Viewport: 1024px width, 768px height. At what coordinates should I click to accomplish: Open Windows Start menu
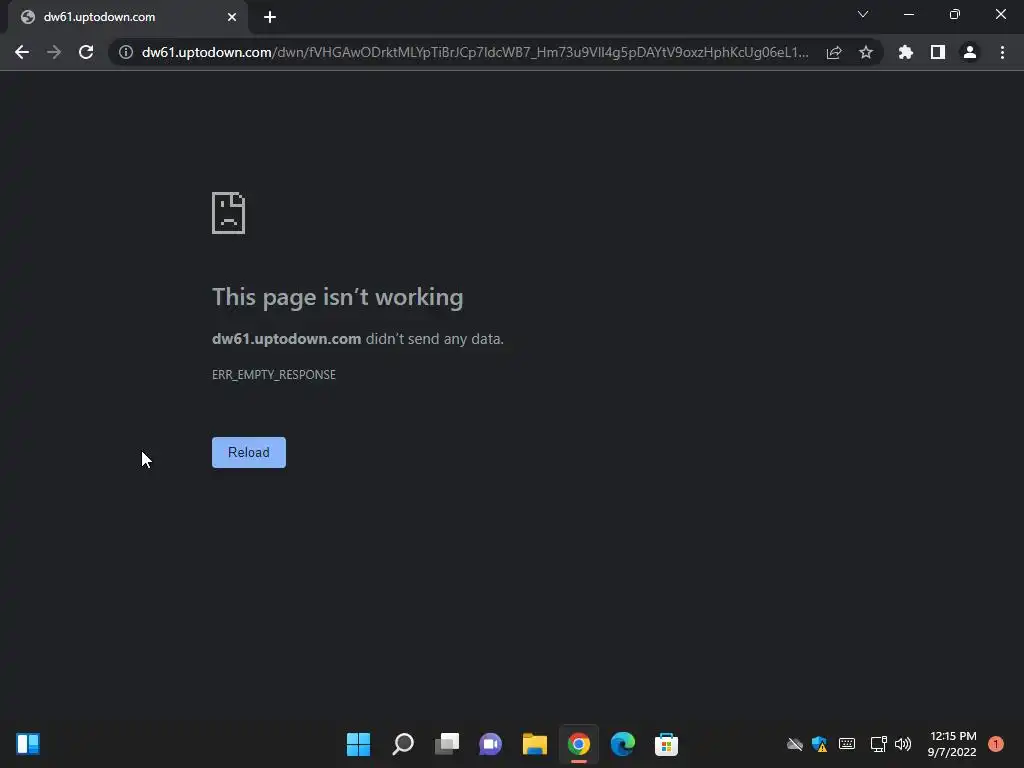(359, 744)
